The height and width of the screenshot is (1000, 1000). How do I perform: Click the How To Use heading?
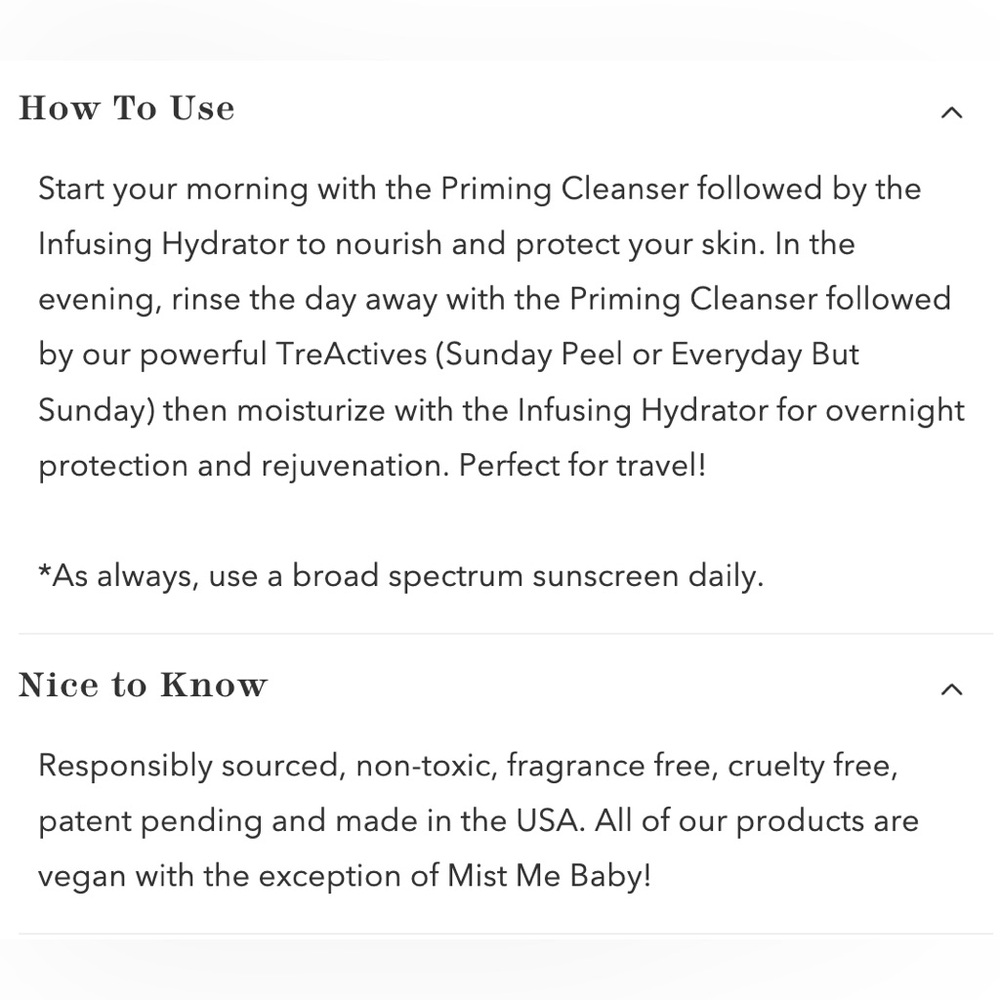click(127, 107)
